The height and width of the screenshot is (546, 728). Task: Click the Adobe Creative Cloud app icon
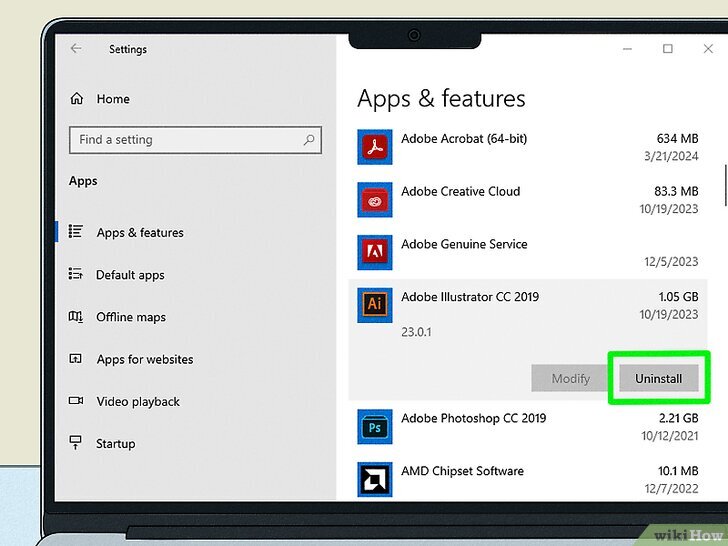pyautogui.click(x=375, y=200)
